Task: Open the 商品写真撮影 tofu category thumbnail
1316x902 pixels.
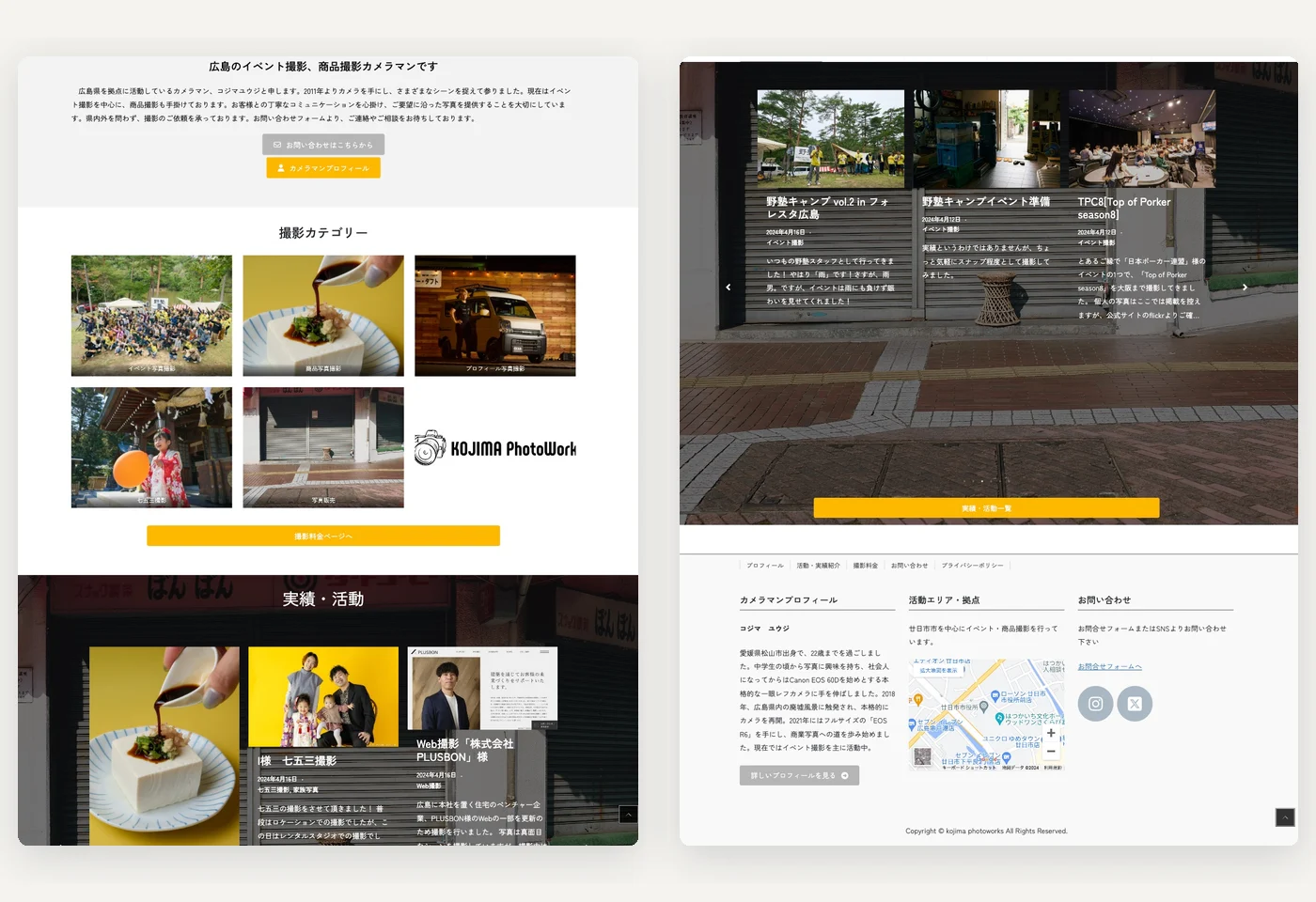Action: pyautogui.click(x=323, y=316)
